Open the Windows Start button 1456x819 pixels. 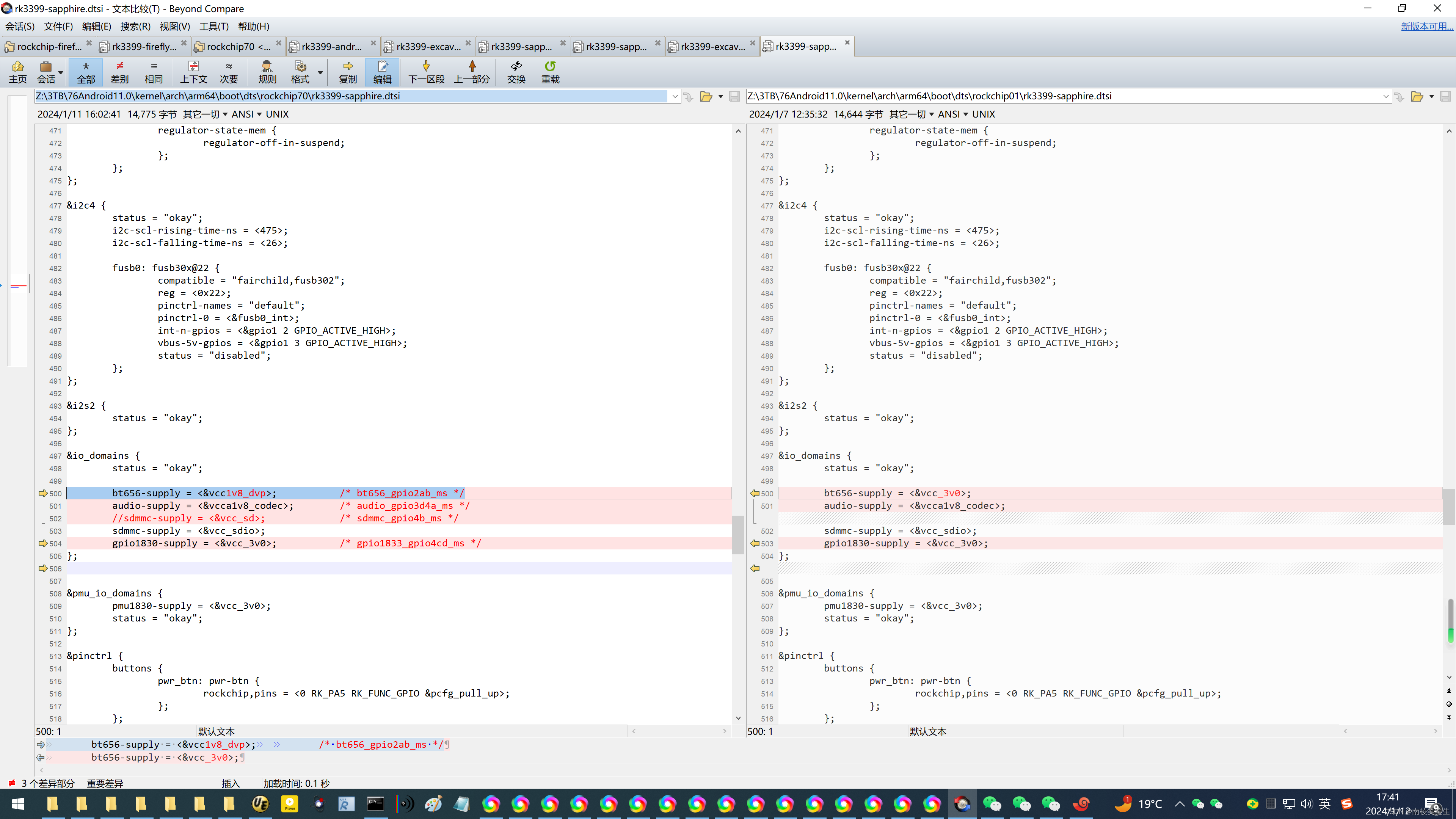click(x=18, y=804)
